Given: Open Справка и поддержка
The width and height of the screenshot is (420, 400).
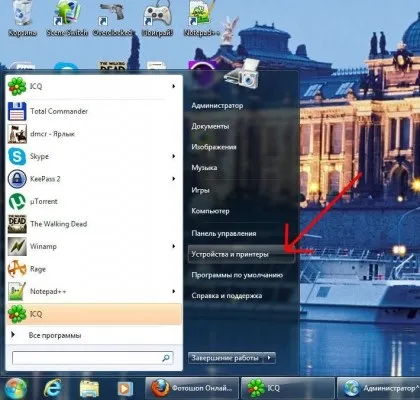Looking at the screenshot, I should click(227, 296).
